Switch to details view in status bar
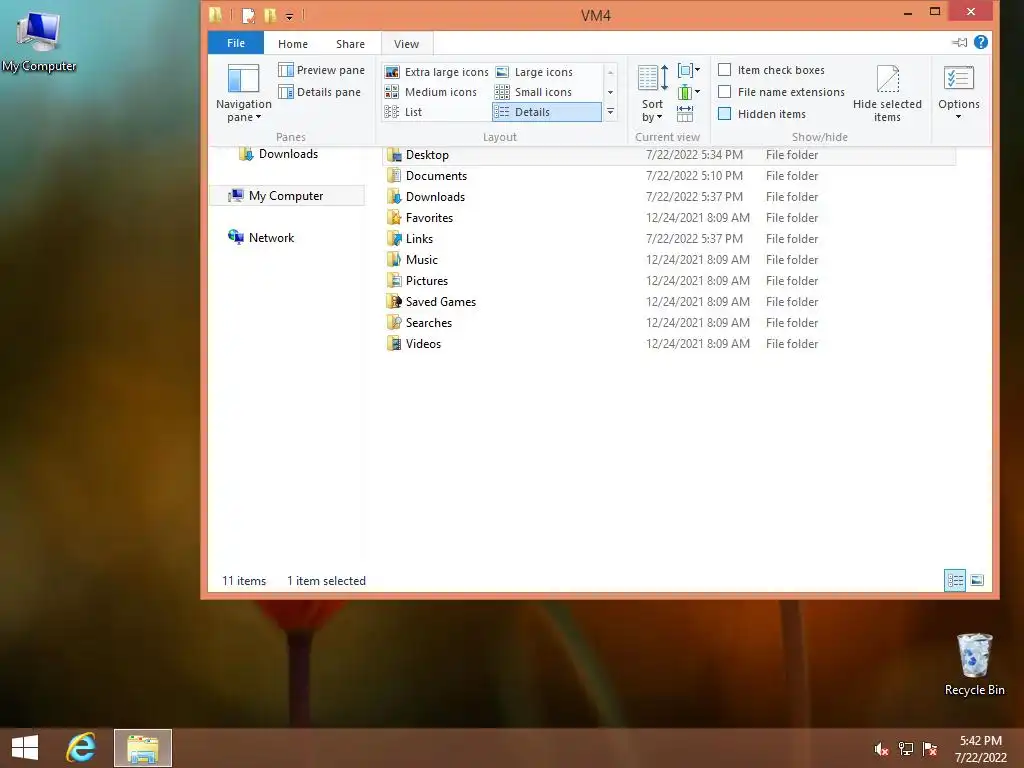1024x768 pixels. [x=955, y=580]
